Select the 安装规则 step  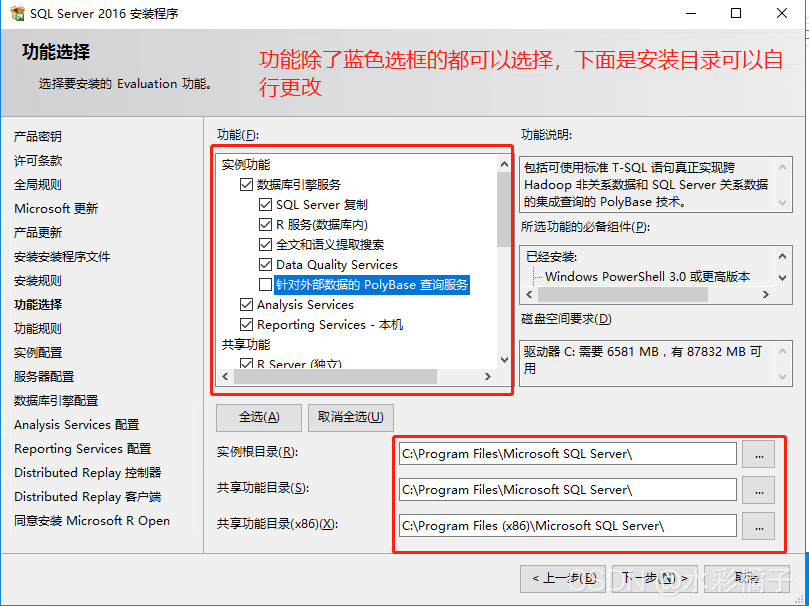(38, 281)
